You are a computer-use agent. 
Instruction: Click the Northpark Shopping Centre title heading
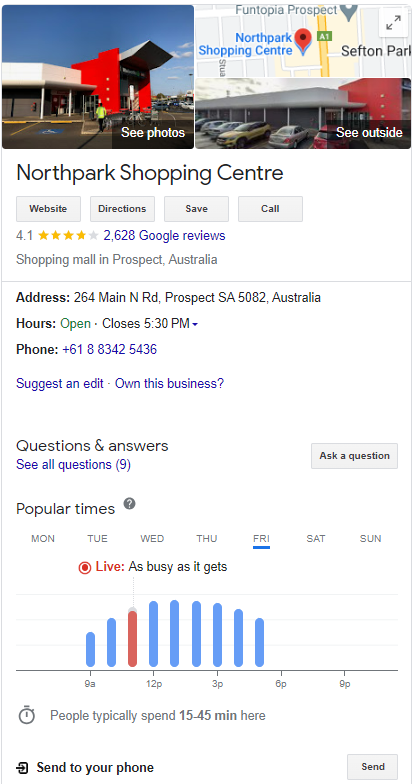coord(150,173)
